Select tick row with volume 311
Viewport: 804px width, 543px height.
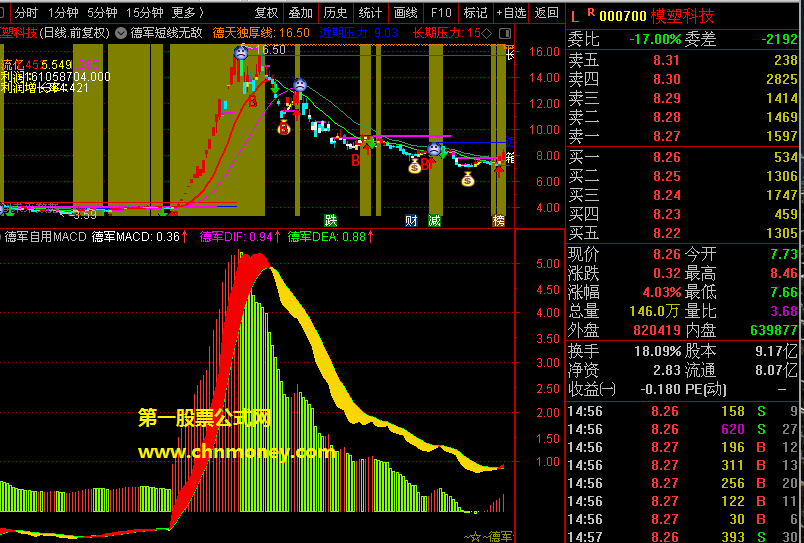[683, 465]
